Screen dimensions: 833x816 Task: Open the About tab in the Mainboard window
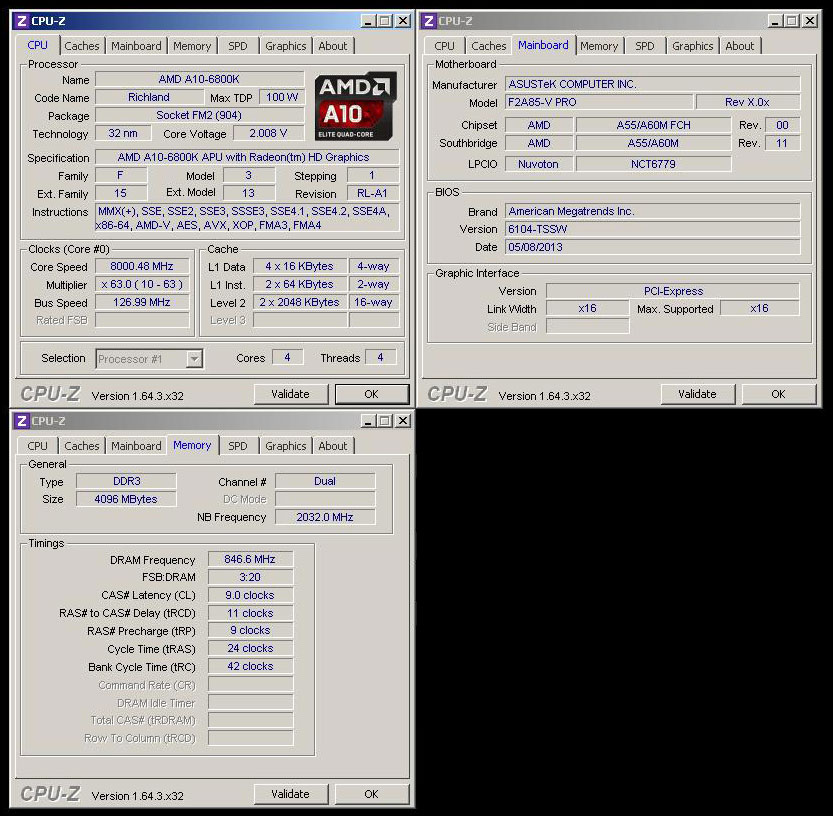point(740,46)
